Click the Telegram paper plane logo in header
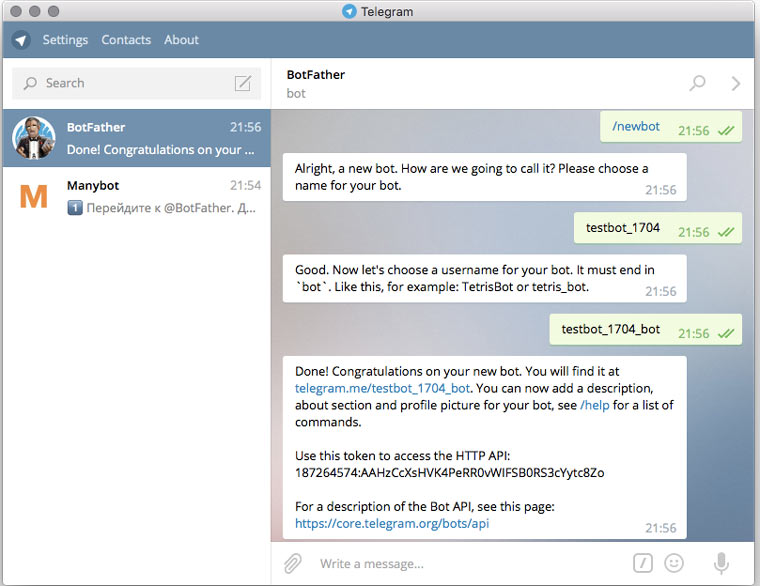 (x=21, y=40)
